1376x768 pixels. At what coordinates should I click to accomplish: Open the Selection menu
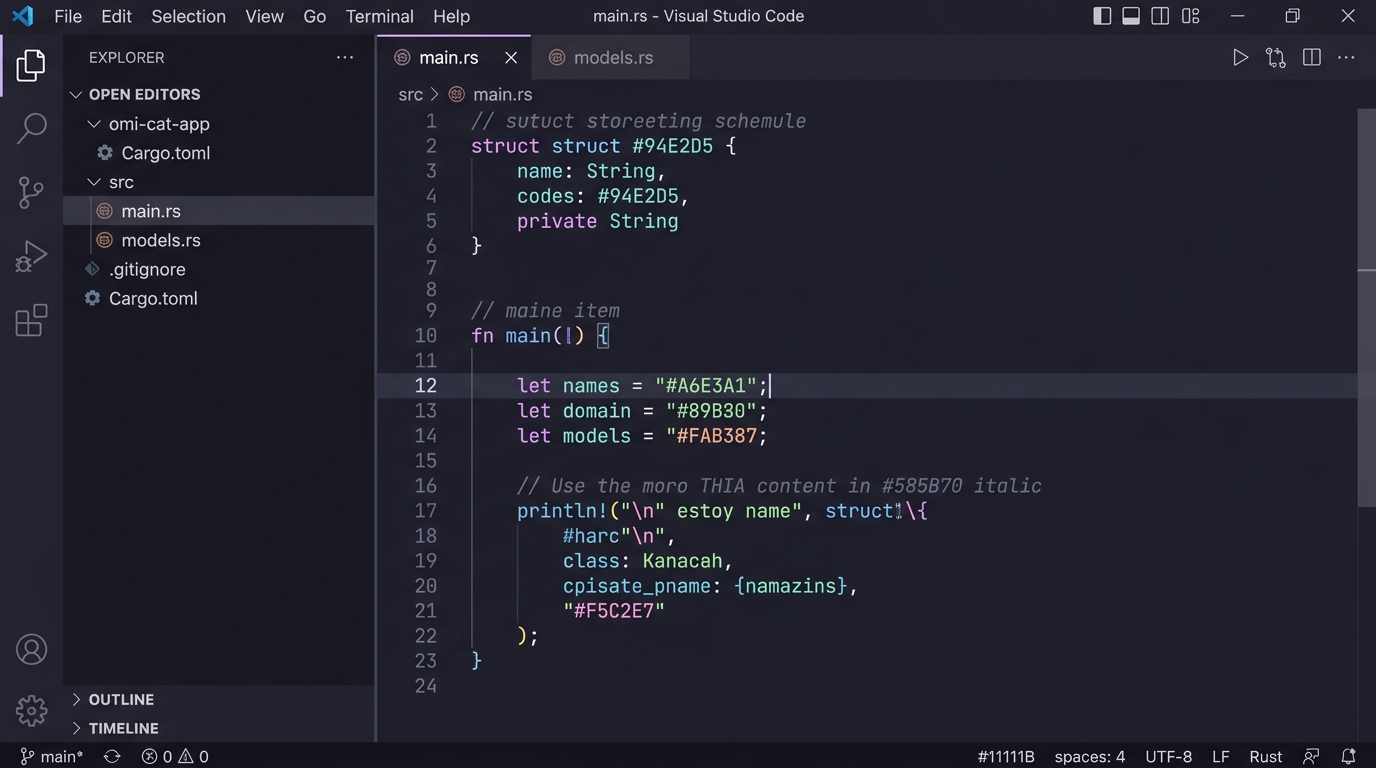(188, 16)
